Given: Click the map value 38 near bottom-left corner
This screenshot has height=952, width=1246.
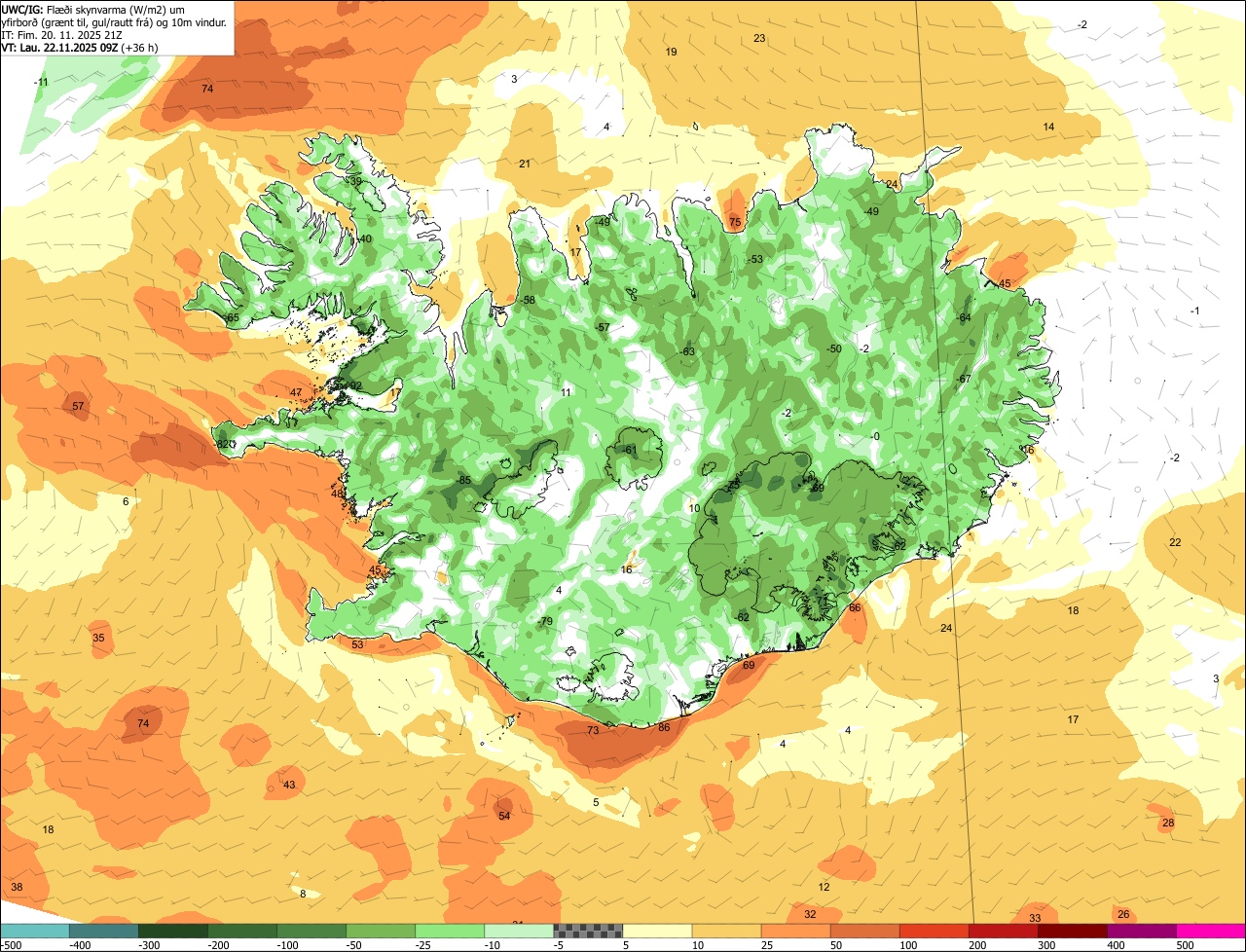Looking at the screenshot, I should [17, 887].
